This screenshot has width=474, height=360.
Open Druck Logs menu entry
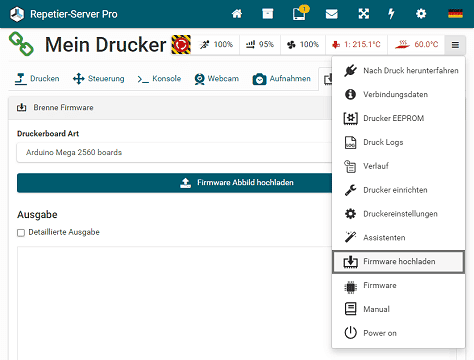pyautogui.click(x=398, y=142)
